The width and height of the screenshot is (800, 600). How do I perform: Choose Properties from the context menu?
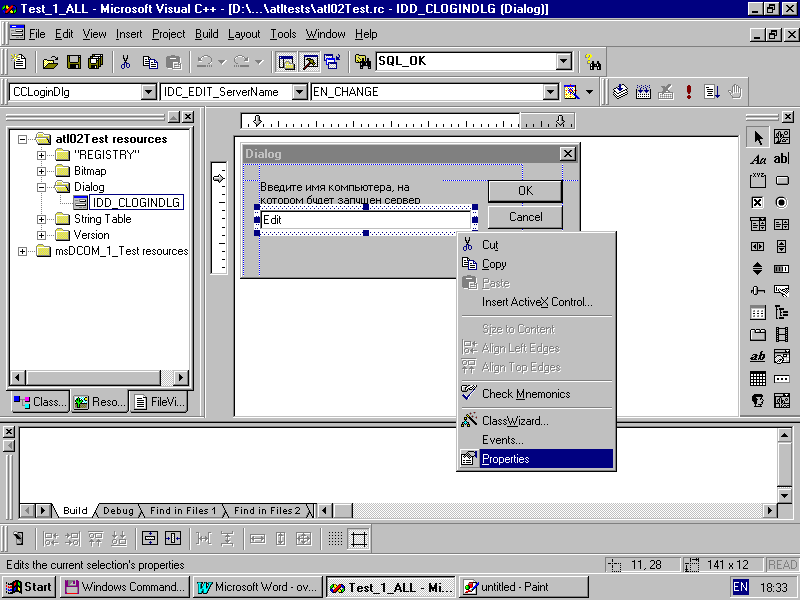click(x=536, y=459)
